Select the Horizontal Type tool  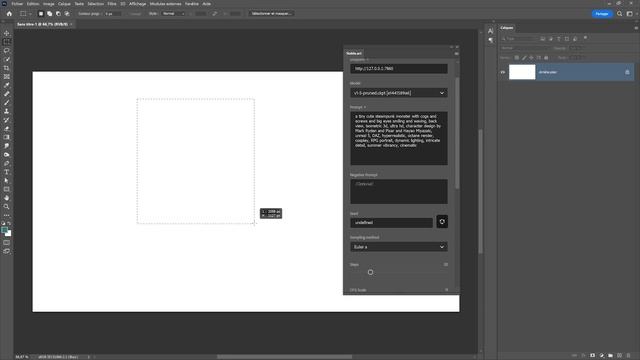pos(7,172)
